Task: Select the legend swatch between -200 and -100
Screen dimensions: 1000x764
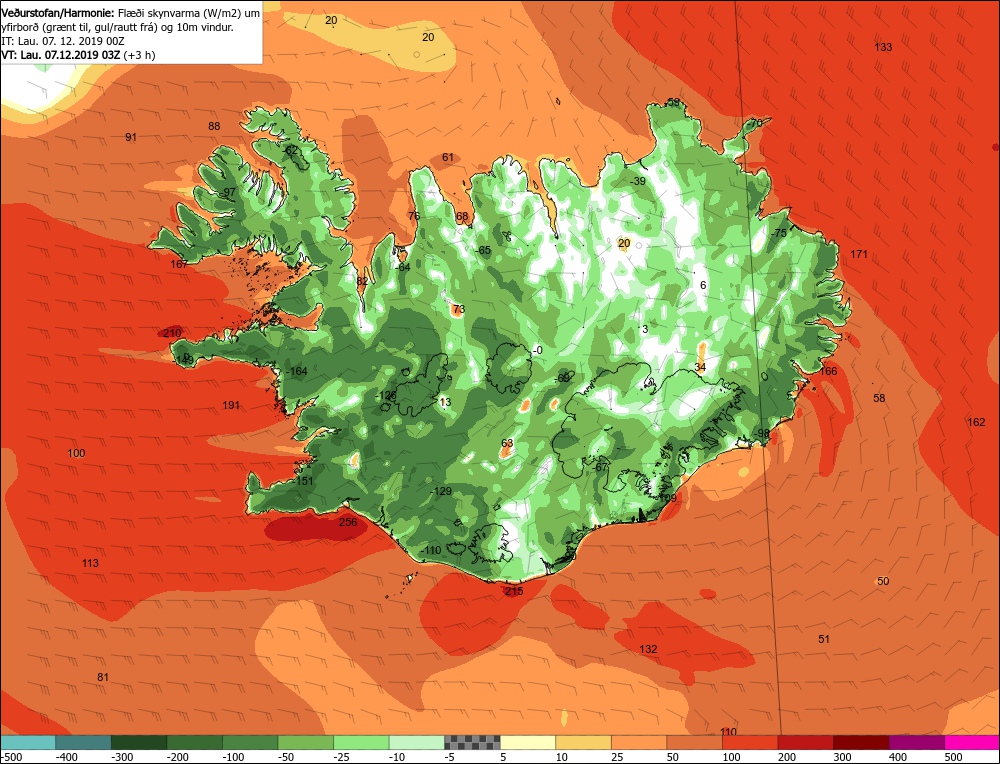Action: 195,742
